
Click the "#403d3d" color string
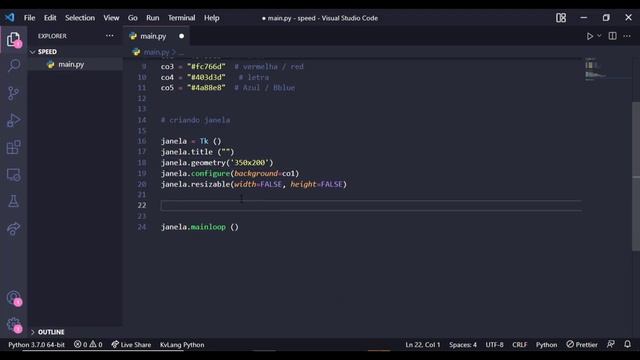[206, 77]
